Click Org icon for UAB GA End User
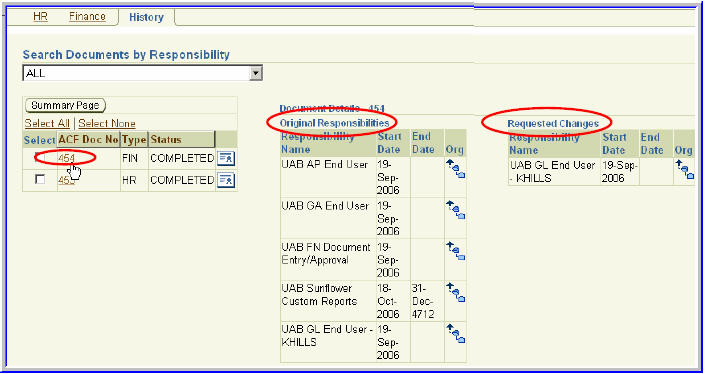 [x=456, y=210]
